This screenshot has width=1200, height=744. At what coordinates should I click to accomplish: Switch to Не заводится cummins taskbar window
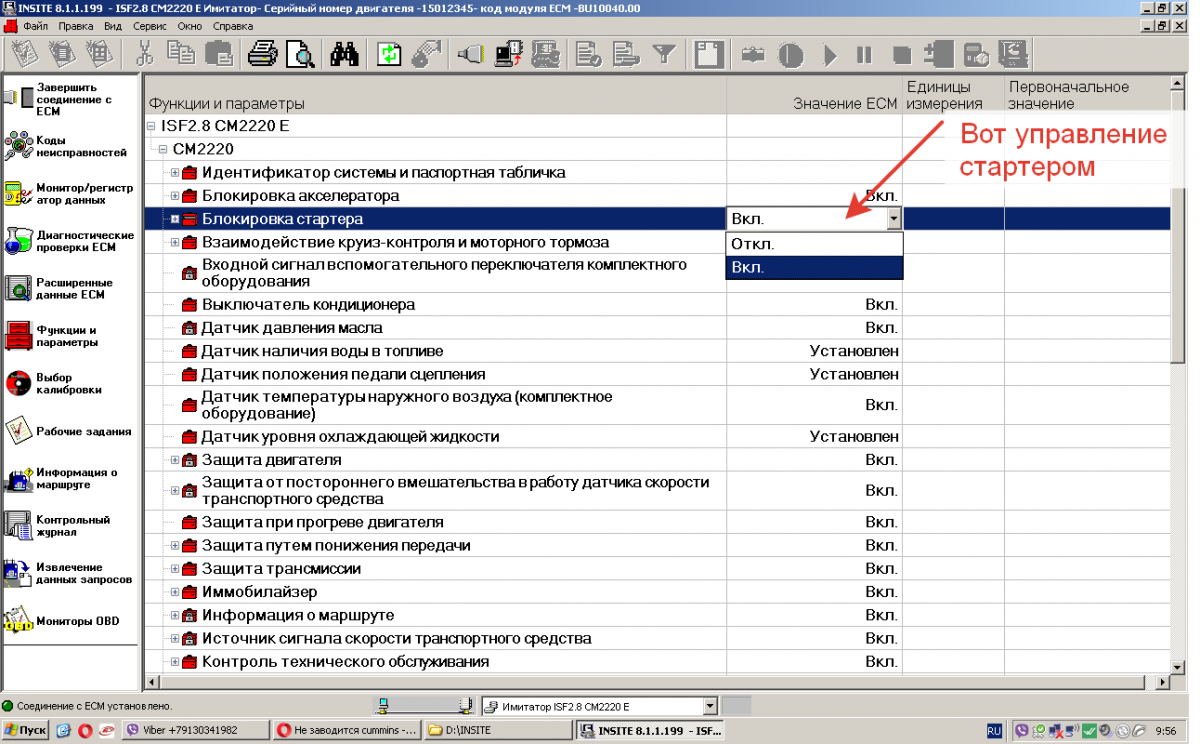[346, 730]
